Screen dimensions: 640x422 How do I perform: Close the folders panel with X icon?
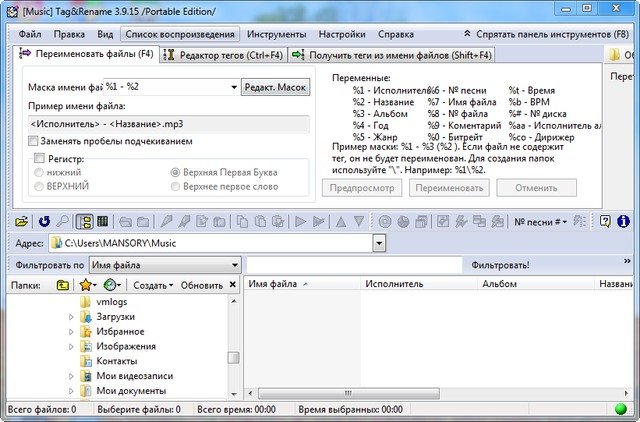(234, 285)
